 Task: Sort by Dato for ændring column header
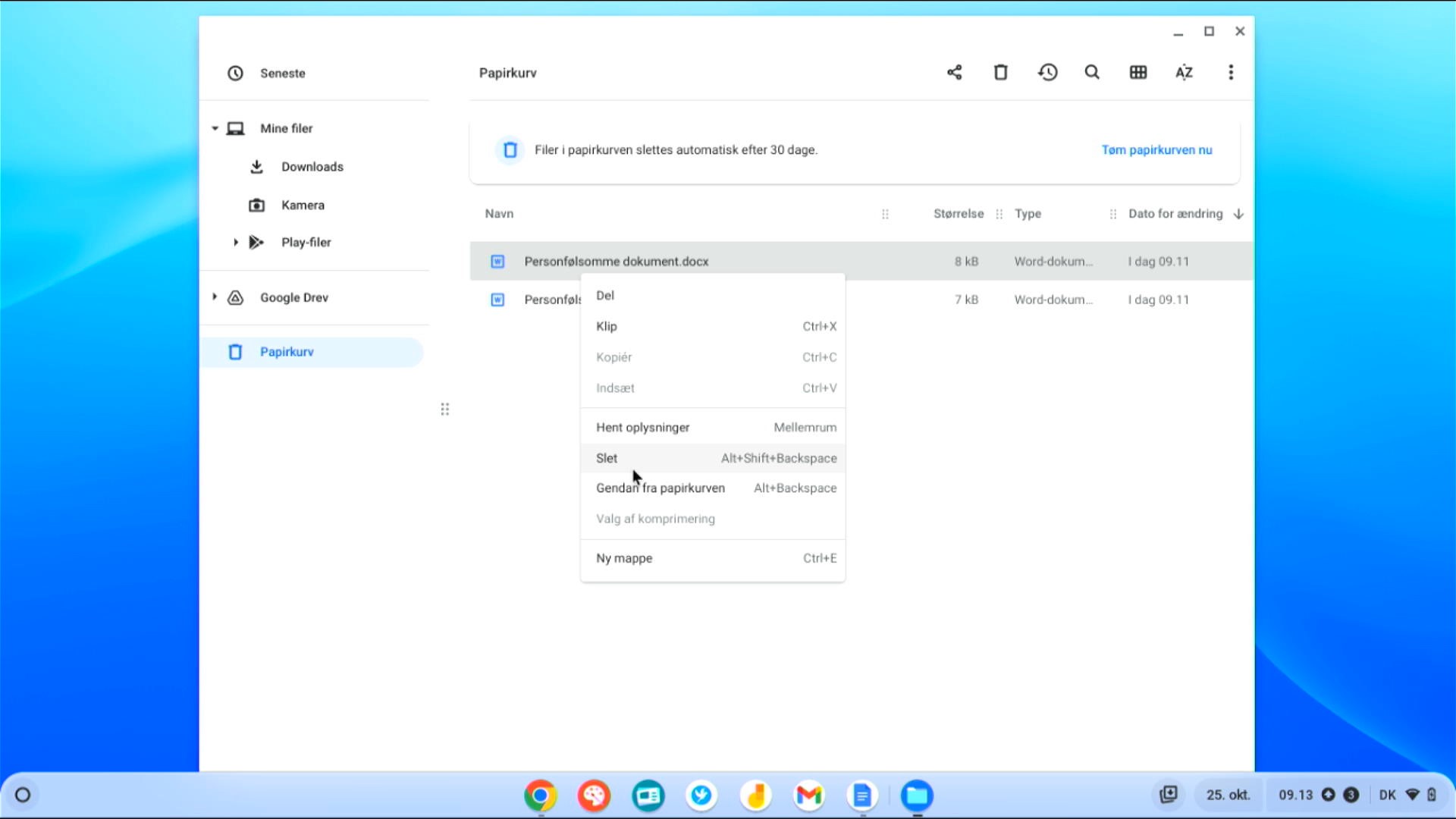click(1175, 214)
